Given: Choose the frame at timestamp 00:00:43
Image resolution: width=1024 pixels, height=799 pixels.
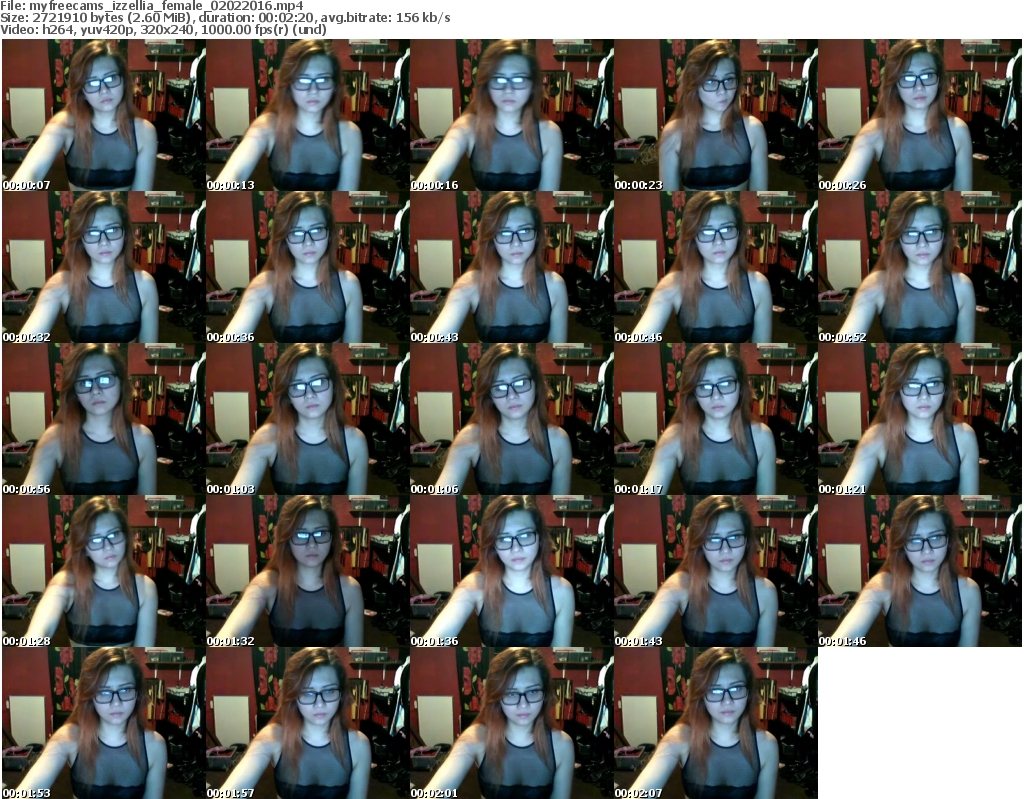Looking at the screenshot, I should coord(511,267).
